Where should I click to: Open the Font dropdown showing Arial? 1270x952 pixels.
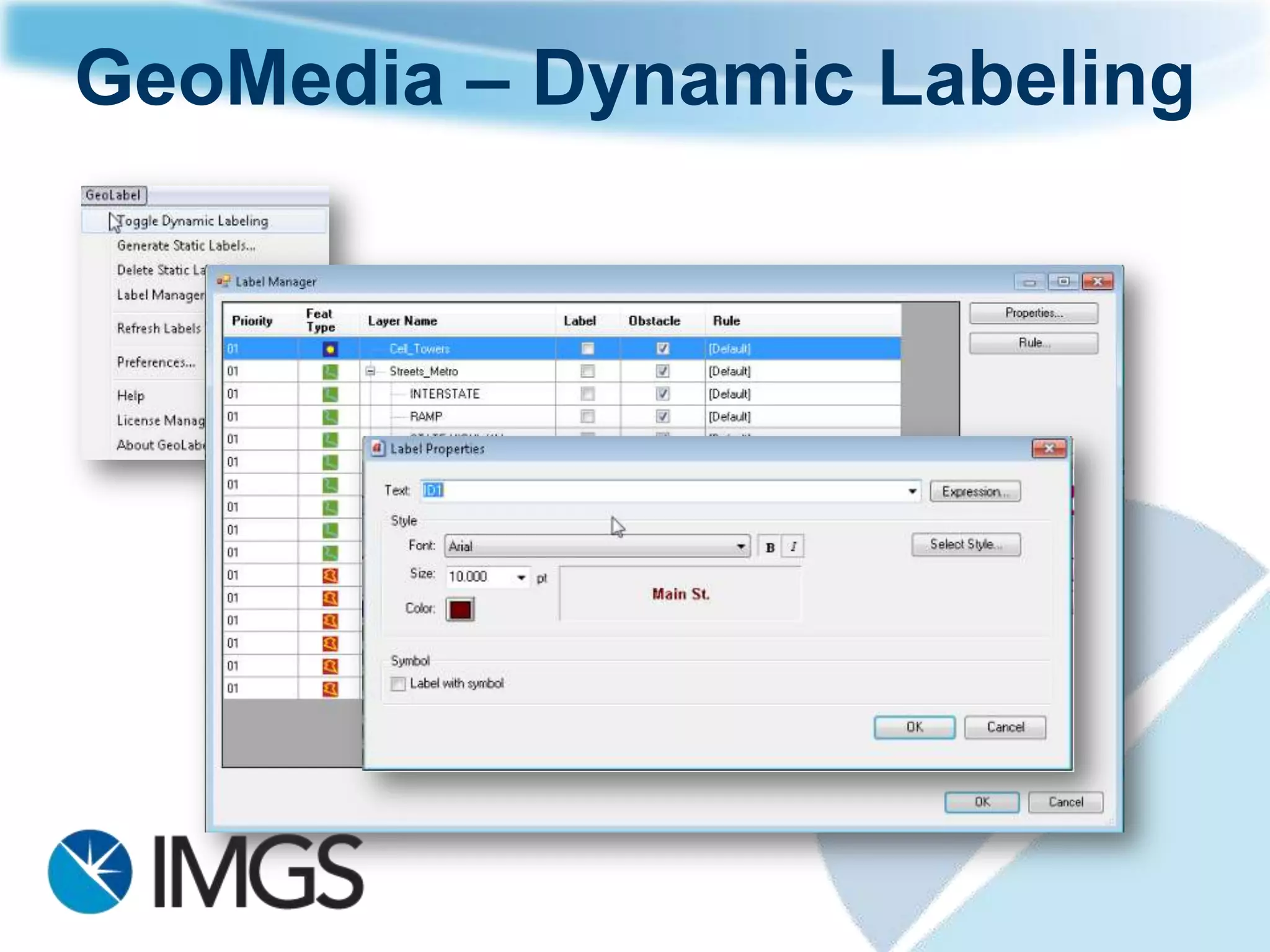coord(740,547)
